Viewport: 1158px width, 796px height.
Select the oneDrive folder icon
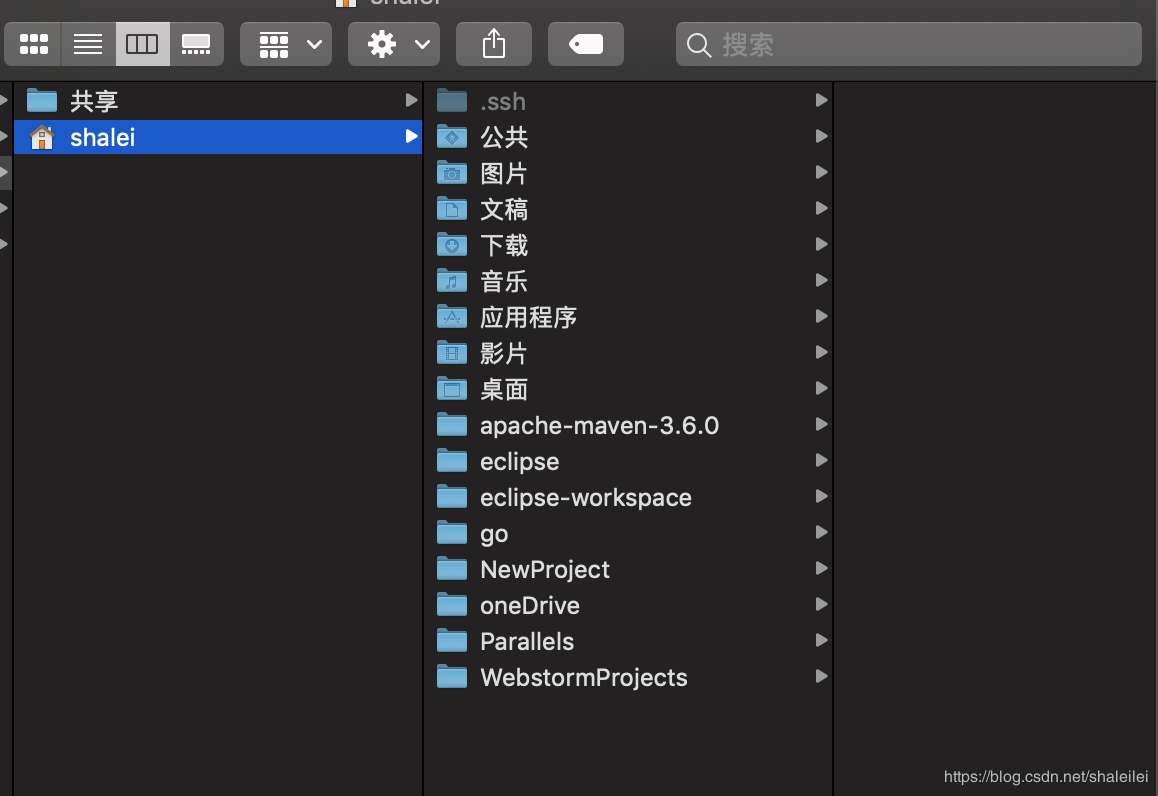click(452, 605)
